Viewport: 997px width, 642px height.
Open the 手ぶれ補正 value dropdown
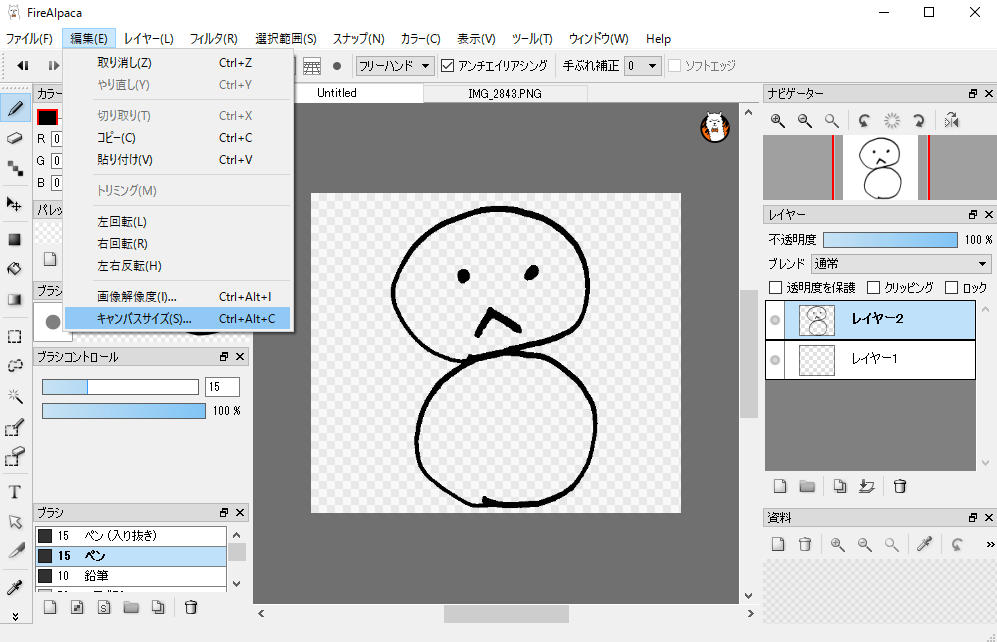point(643,65)
